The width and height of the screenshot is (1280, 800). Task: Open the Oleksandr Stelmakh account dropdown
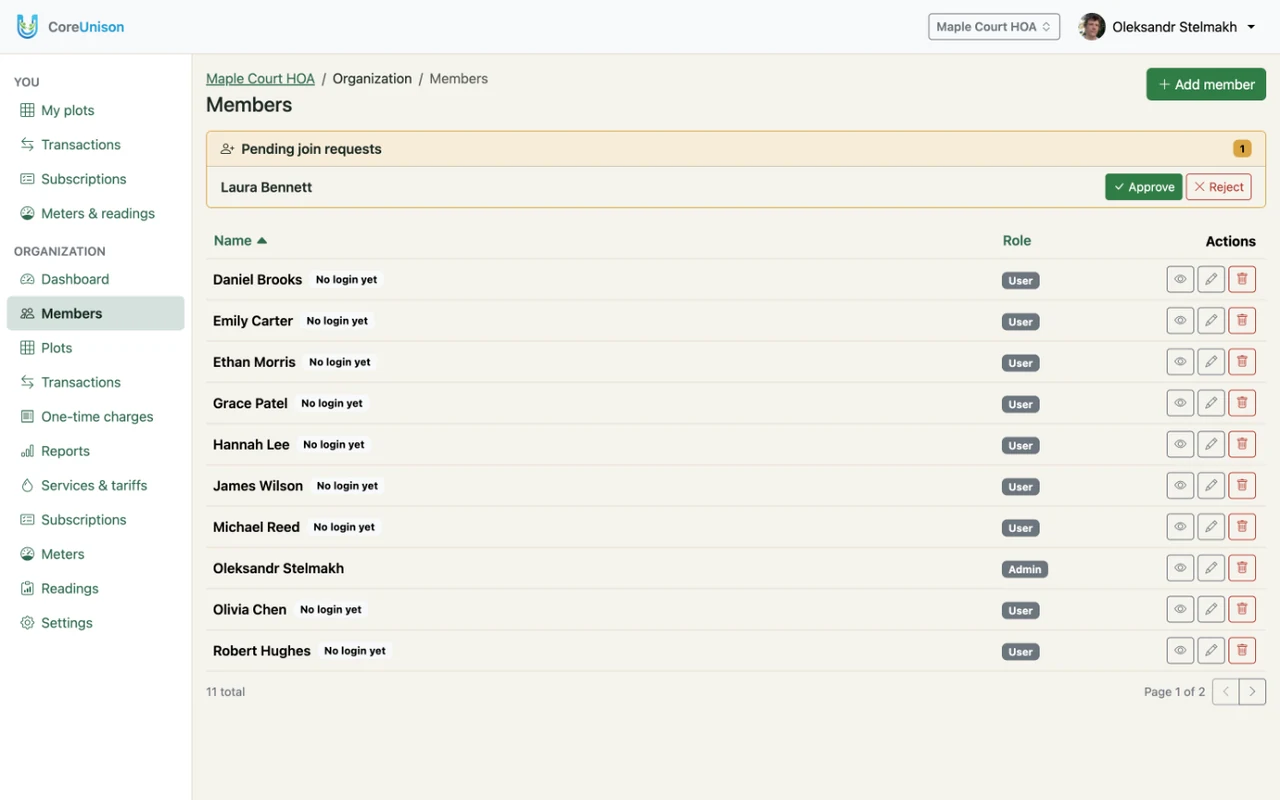1168,27
